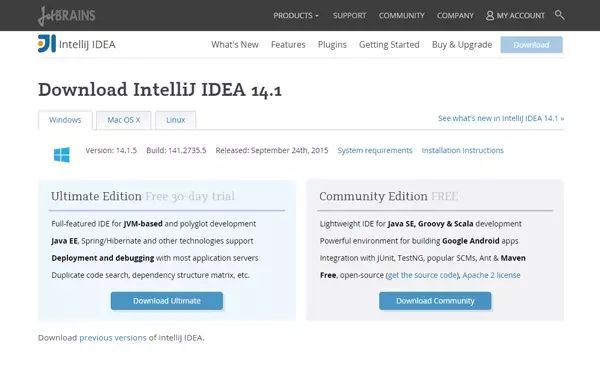Open the Features page
Viewport: 600px width, 379px height.
pos(288,45)
